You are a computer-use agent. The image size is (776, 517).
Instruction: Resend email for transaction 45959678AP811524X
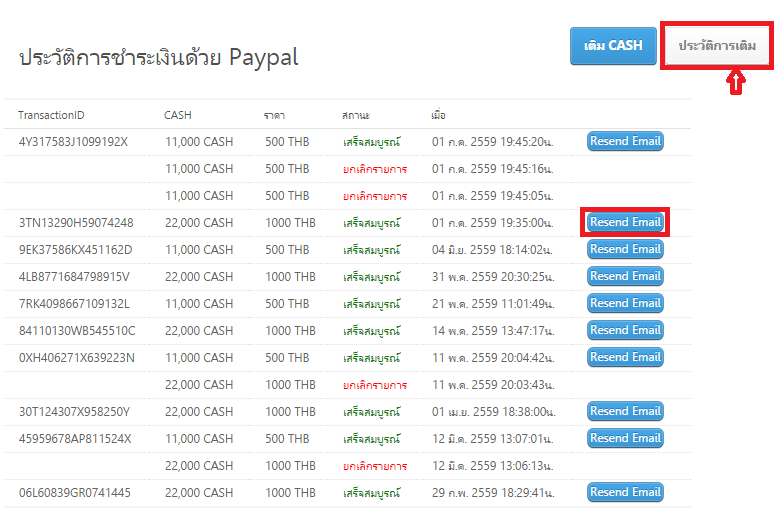(625, 438)
